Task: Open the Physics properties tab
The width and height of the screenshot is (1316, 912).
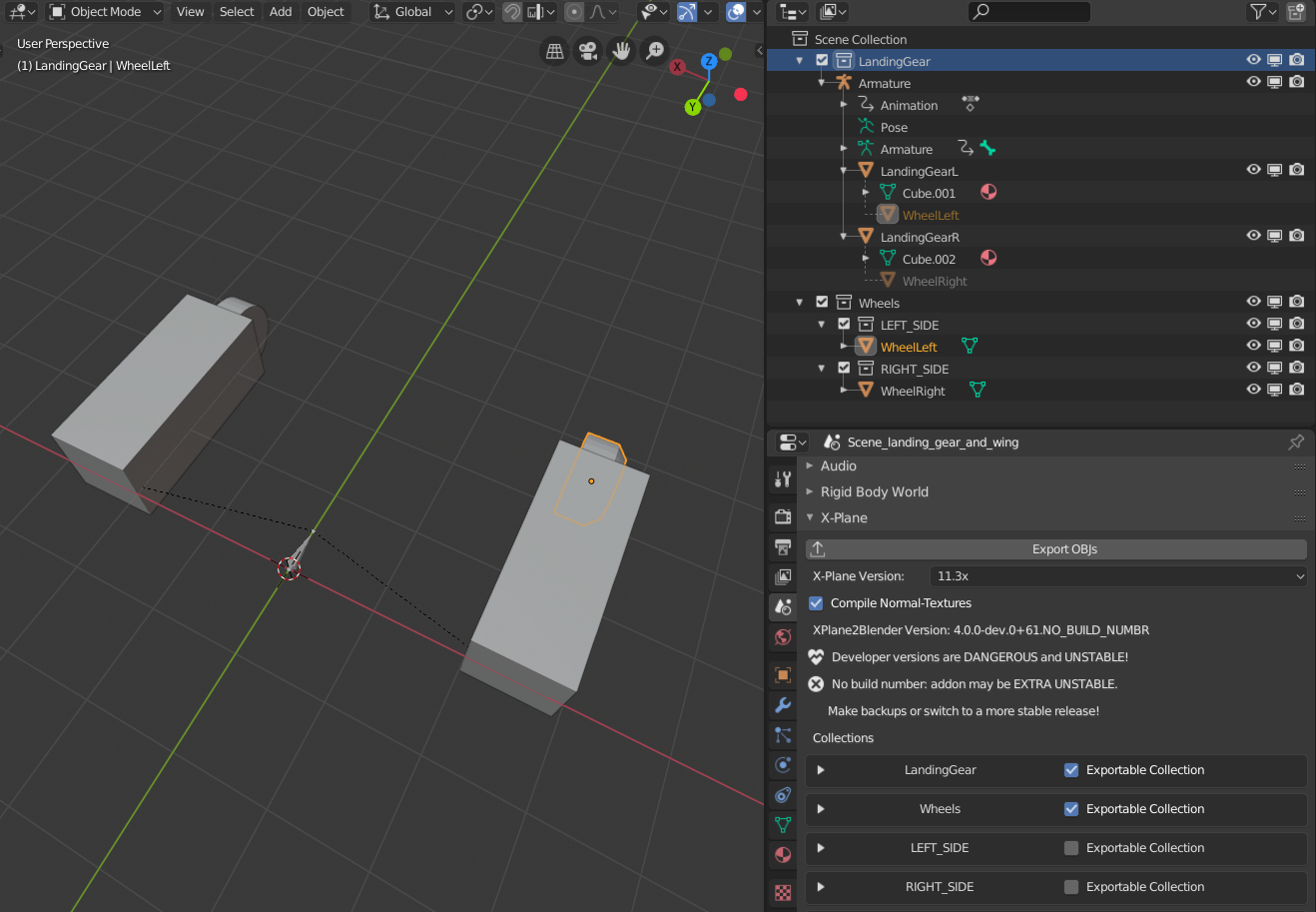Action: 783,765
